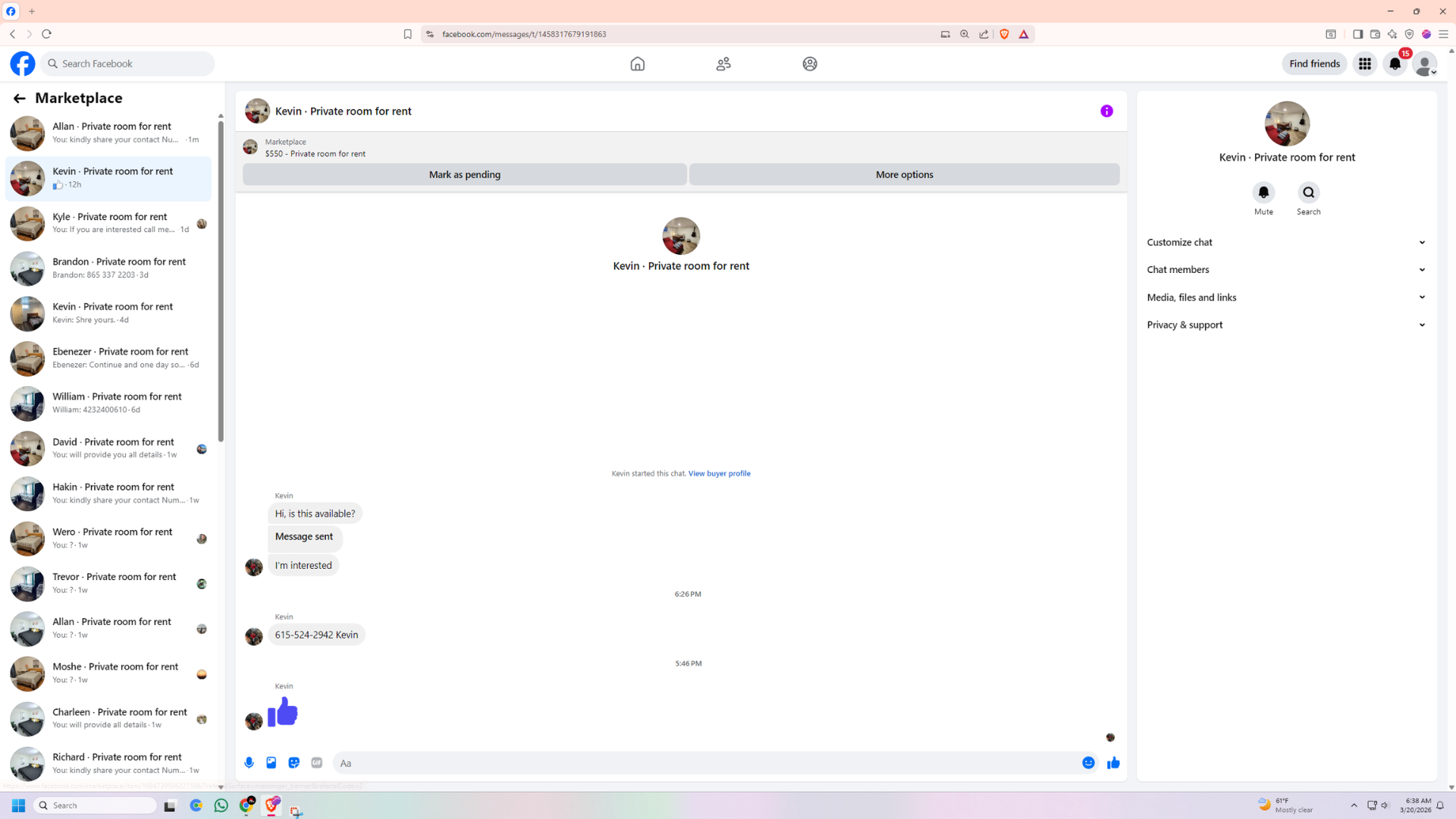The image size is (1456, 819).
Task: Mute this conversation
Action: tap(1263, 193)
